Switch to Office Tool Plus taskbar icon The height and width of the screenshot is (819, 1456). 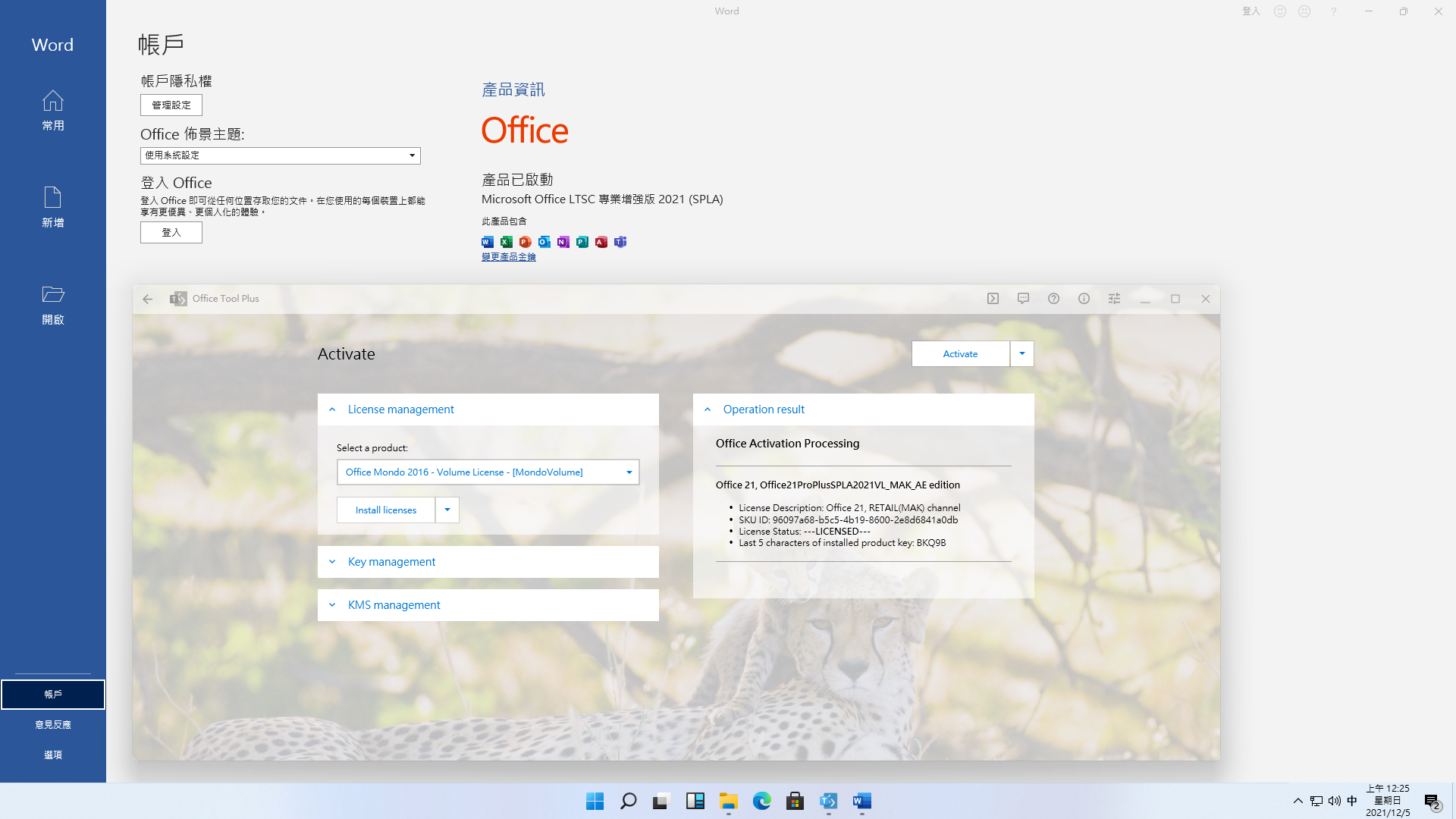(829, 801)
